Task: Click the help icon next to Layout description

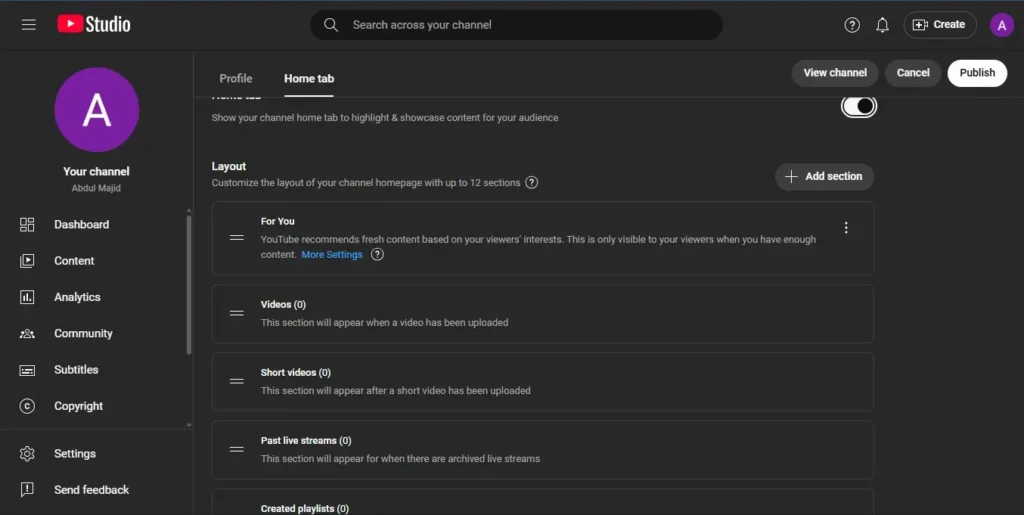Action: click(532, 183)
